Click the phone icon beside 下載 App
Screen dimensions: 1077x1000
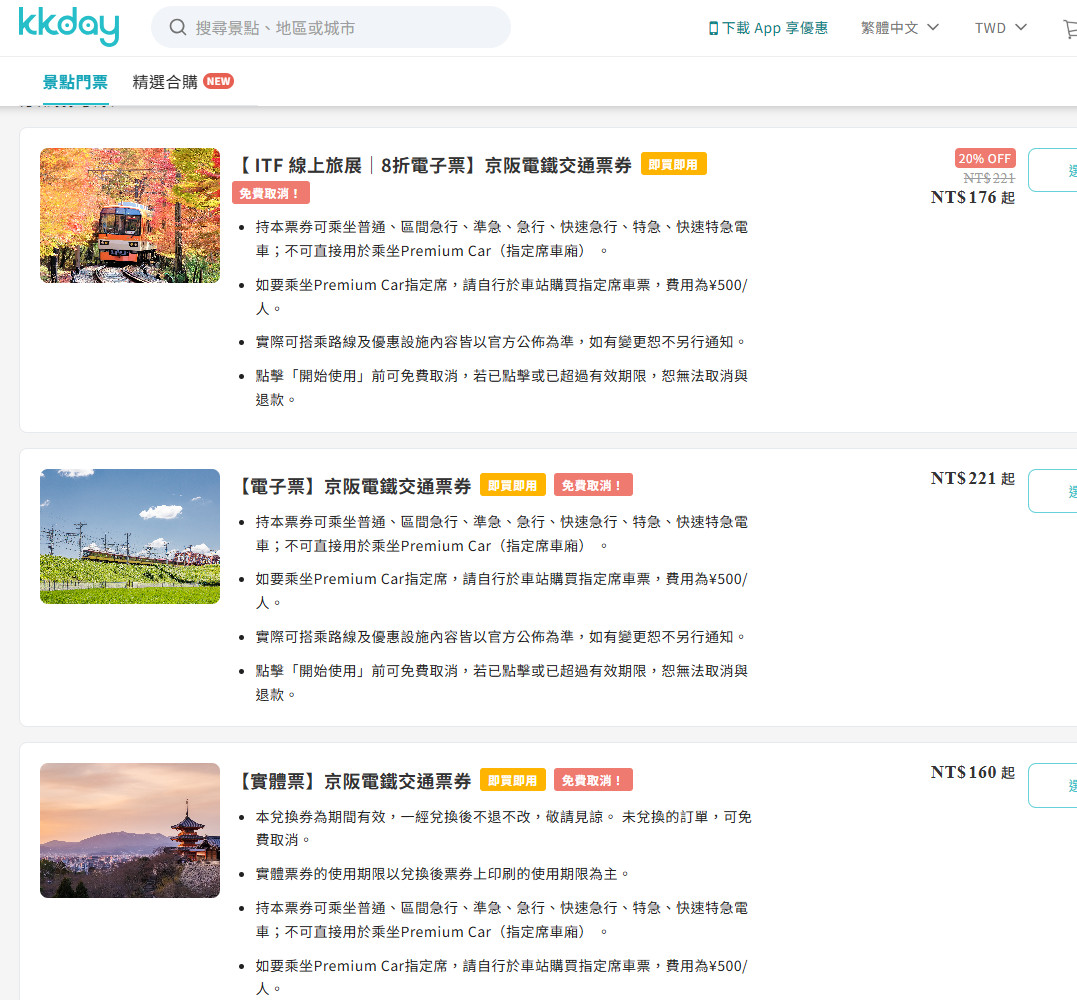pos(713,28)
